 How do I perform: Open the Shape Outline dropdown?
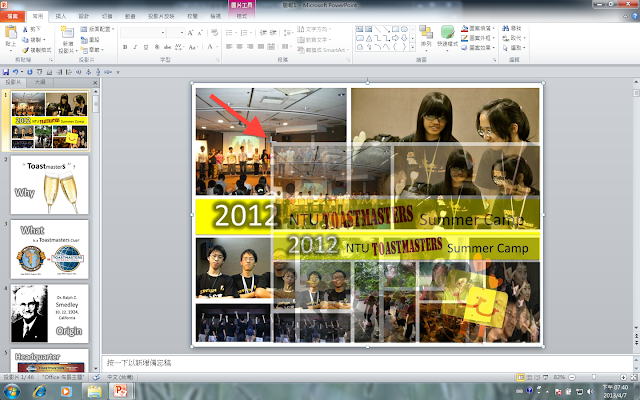click(x=478, y=38)
